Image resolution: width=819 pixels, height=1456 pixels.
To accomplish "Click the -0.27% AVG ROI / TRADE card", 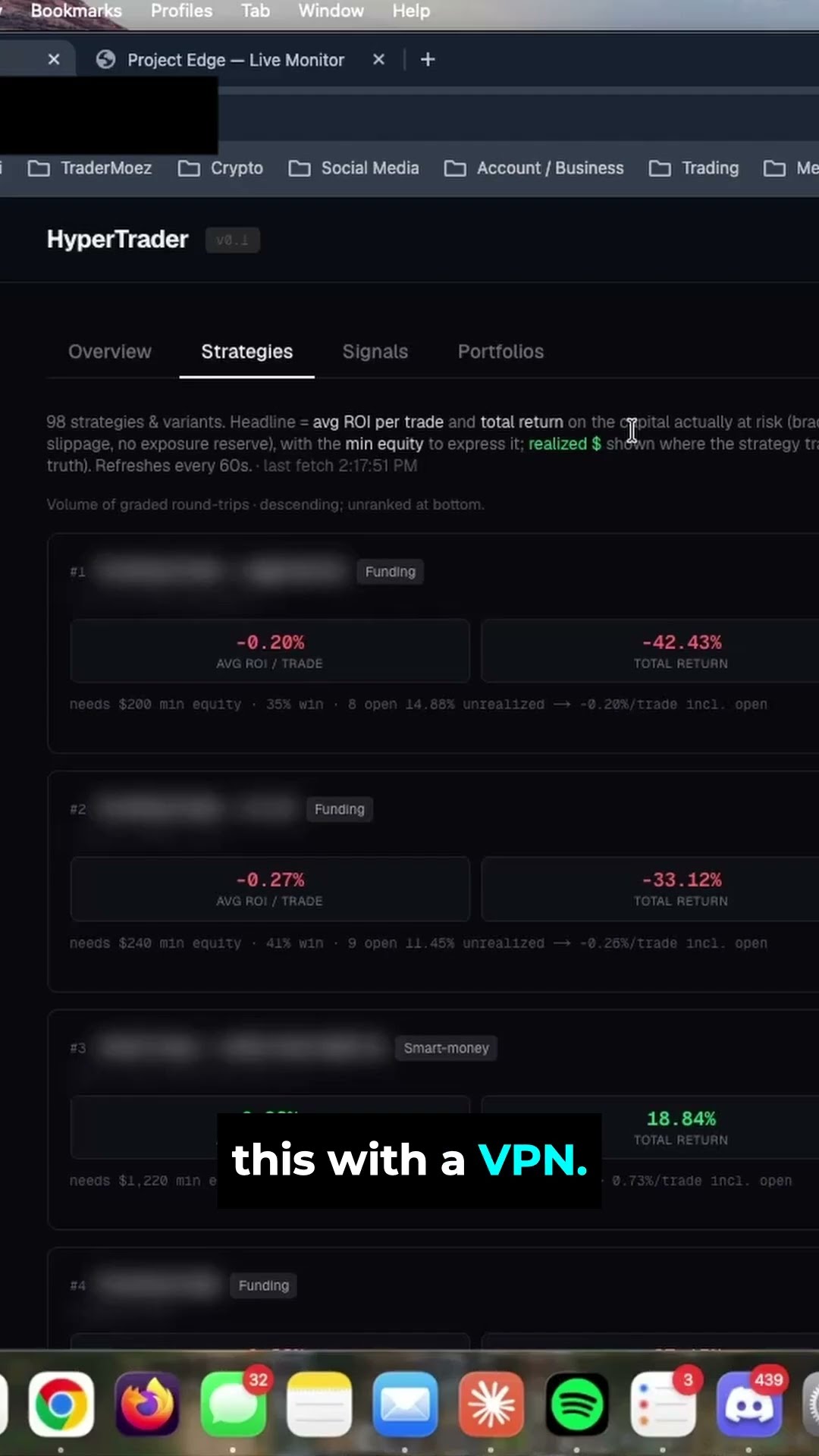I will click(x=270, y=889).
